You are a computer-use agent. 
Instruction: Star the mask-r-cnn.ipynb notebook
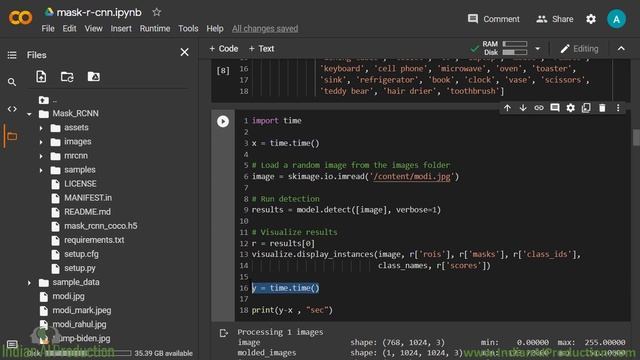[x=156, y=12]
